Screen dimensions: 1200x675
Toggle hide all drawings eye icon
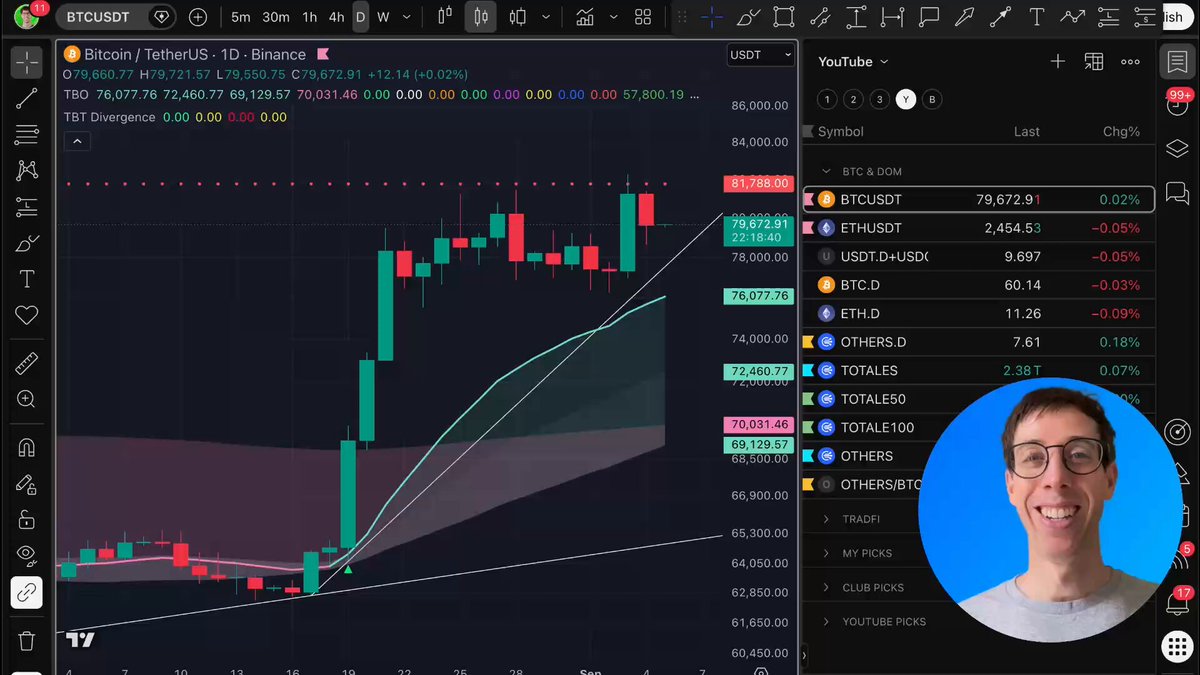pyautogui.click(x=27, y=556)
